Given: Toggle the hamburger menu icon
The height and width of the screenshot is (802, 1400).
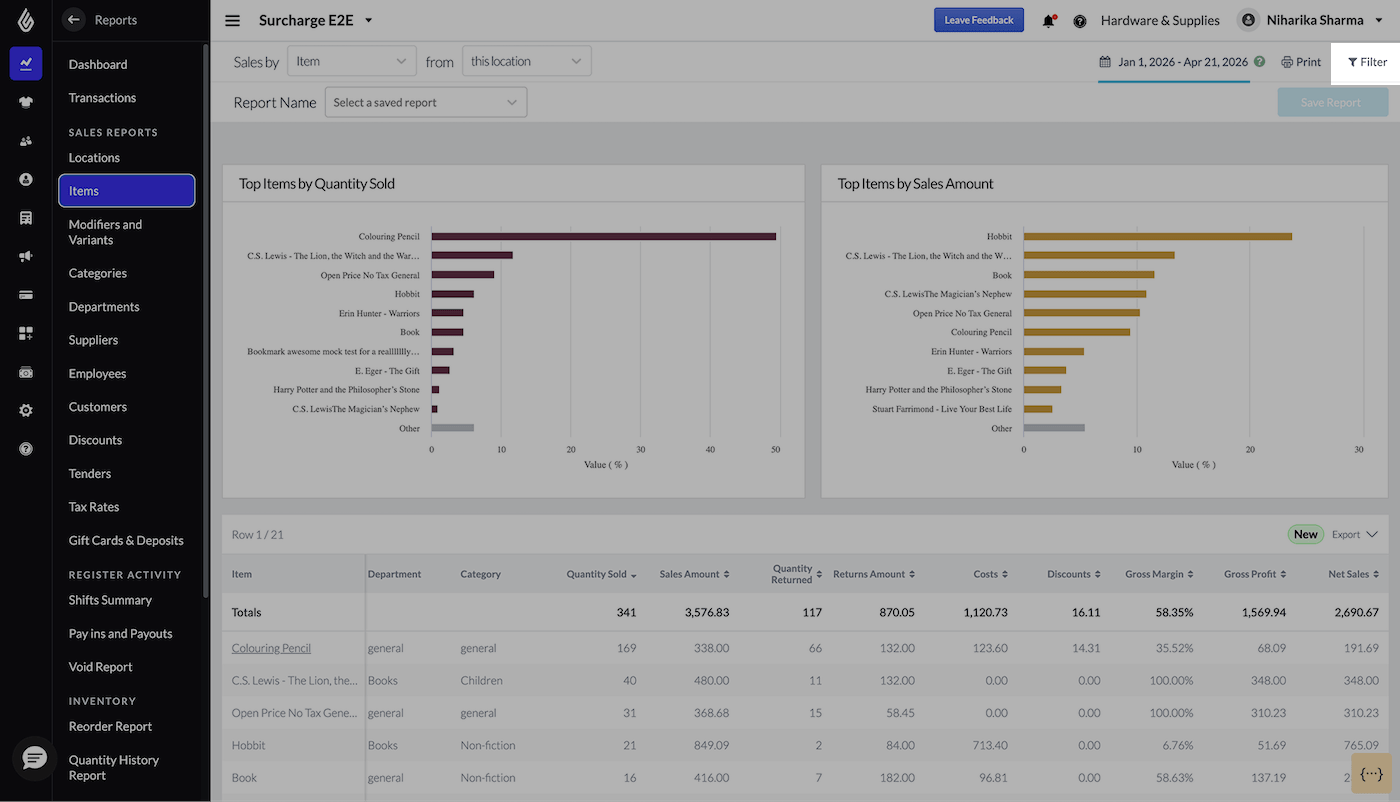Looking at the screenshot, I should 233,20.
